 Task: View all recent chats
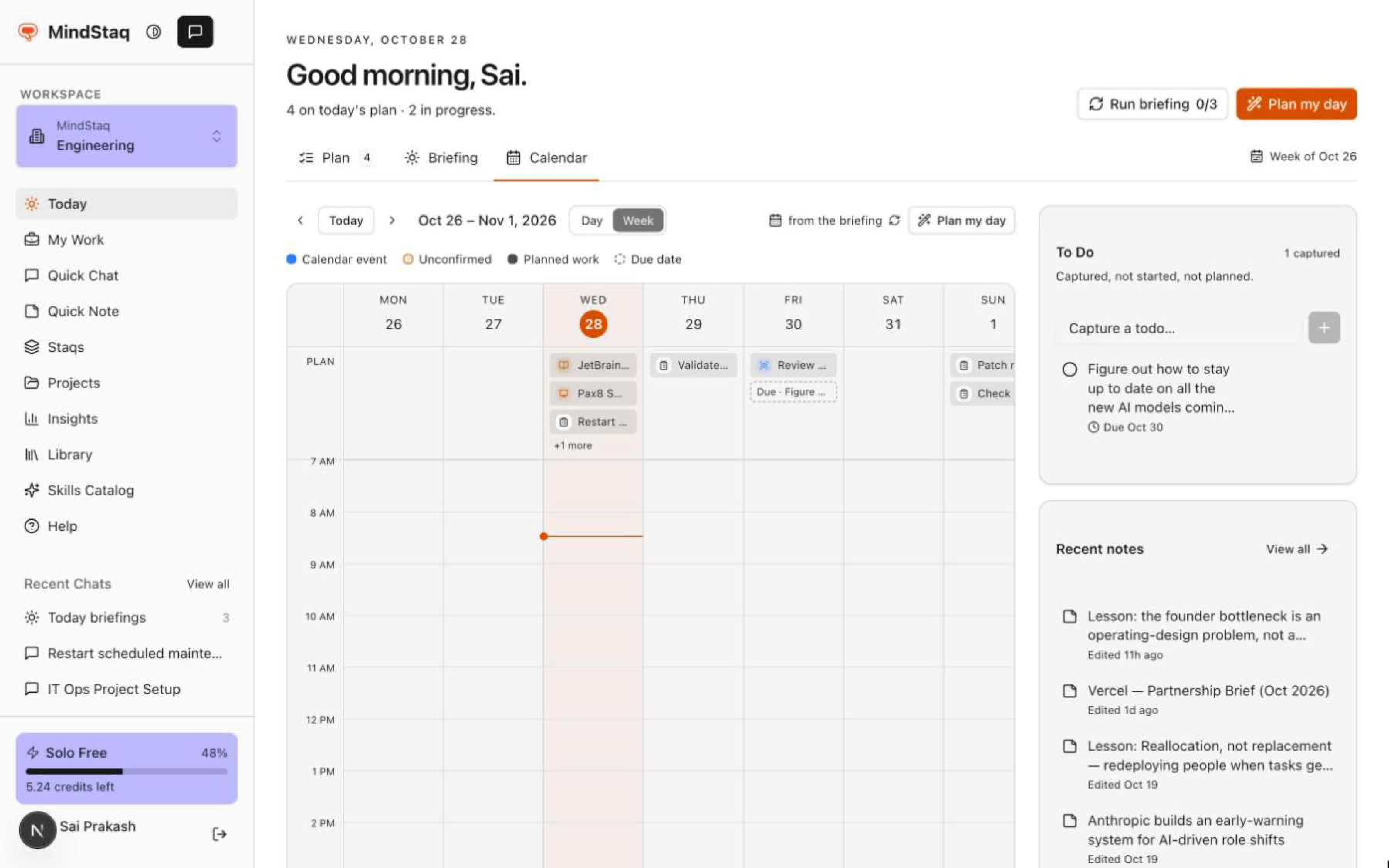pos(208,584)
